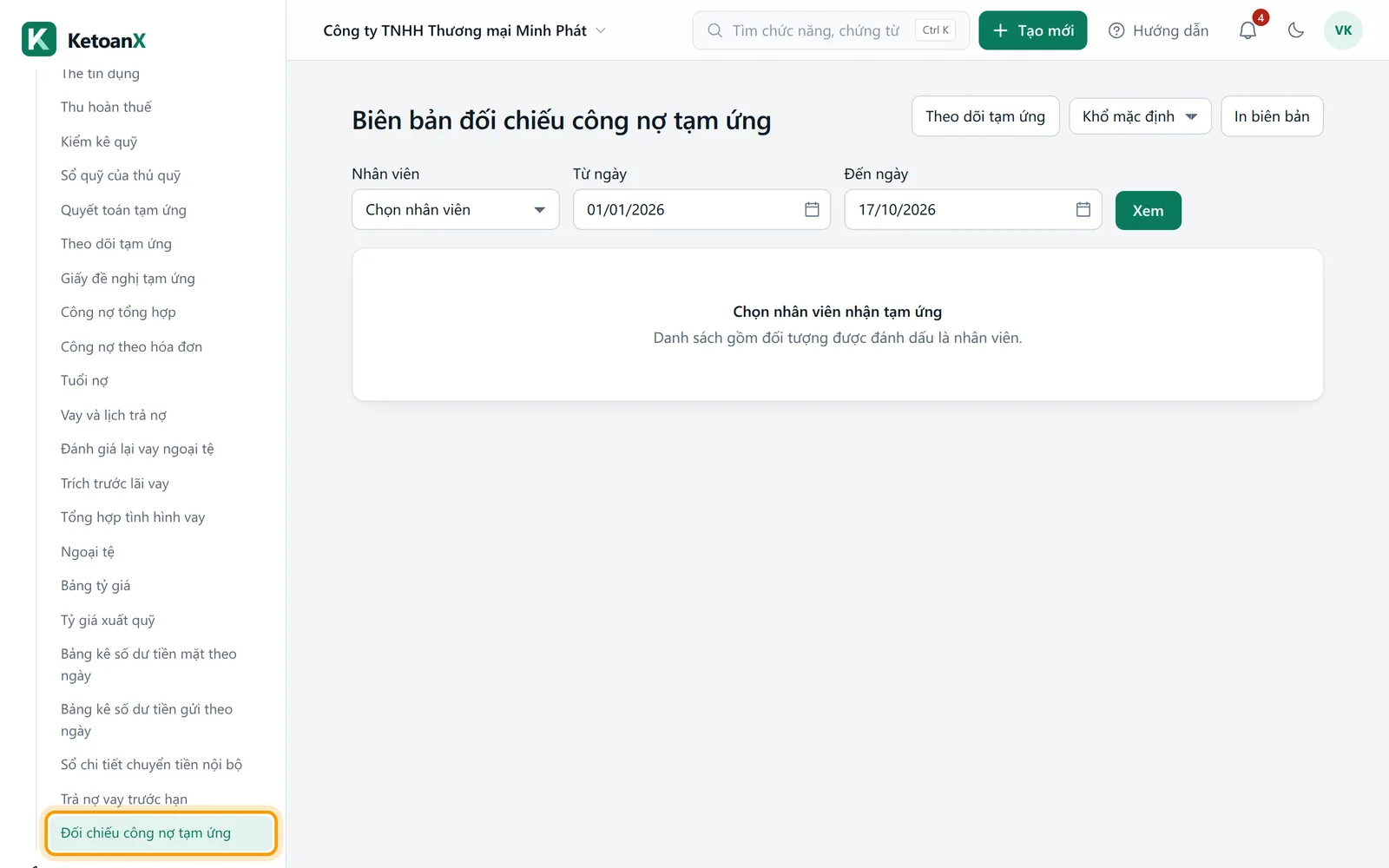The height and width of the screenshot is (868, 1389).
Task: Select Đối chiếu công nợ tạm ứng item
Action: pos(161,833)
